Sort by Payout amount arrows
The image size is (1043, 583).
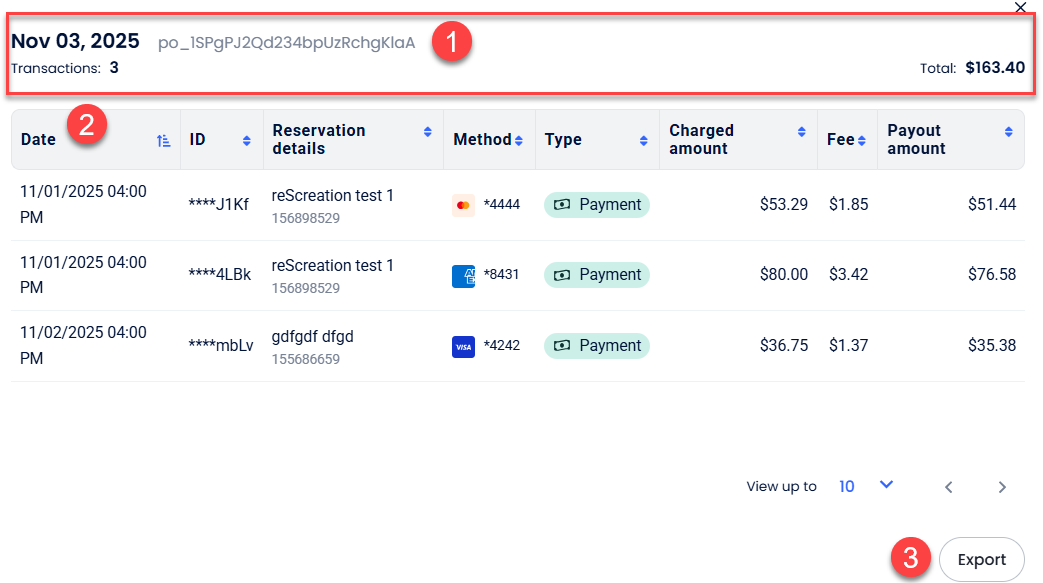point(1008,132)
